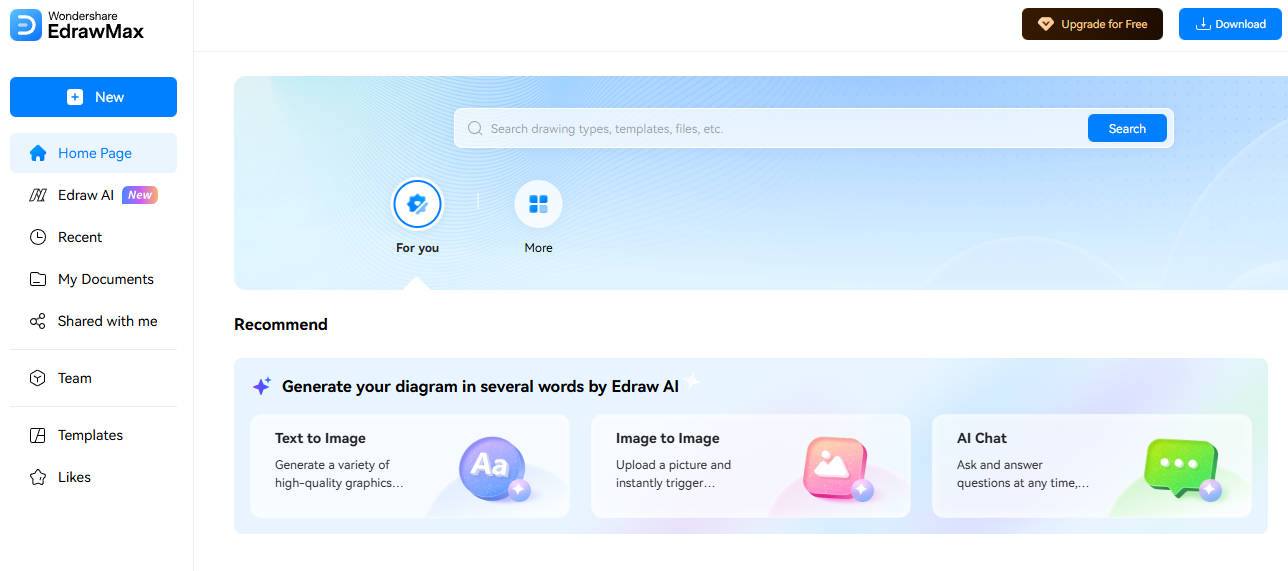This screenshot has width=1288, height=571.
Task: Open Edraw AI section
Action: 93,195
